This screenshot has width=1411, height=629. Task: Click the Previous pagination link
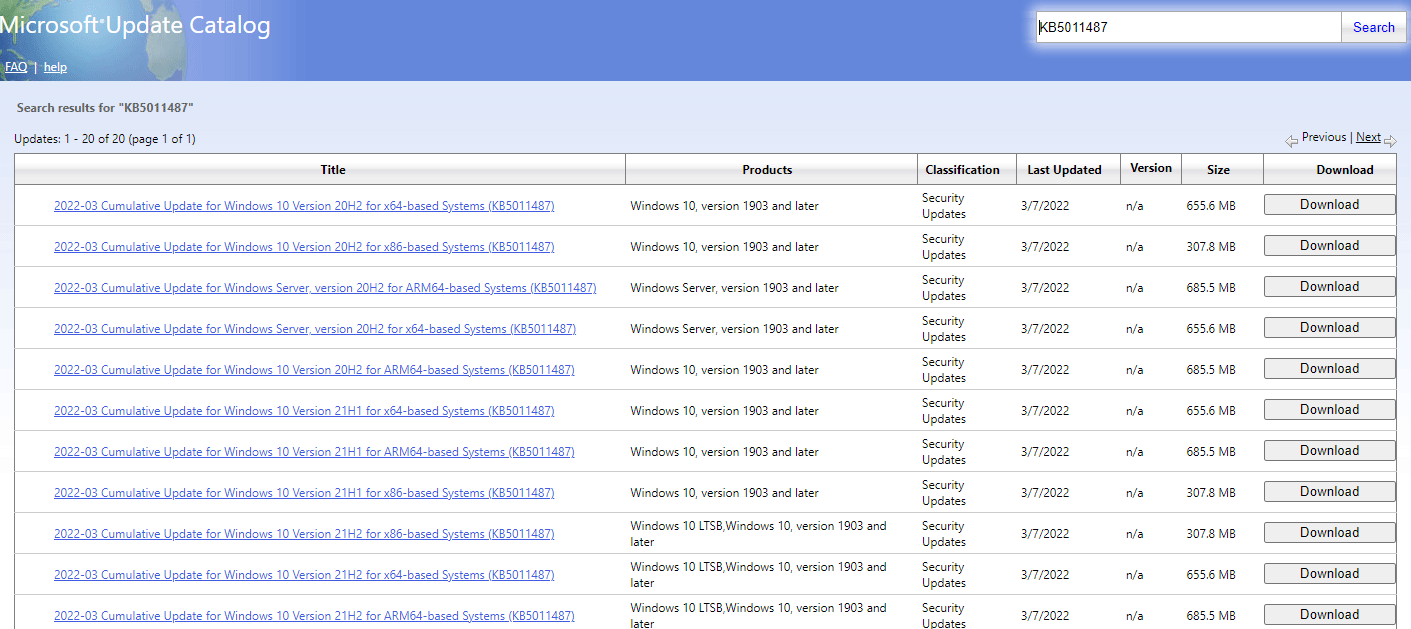pyautogui.click(x=1323, y=136)
